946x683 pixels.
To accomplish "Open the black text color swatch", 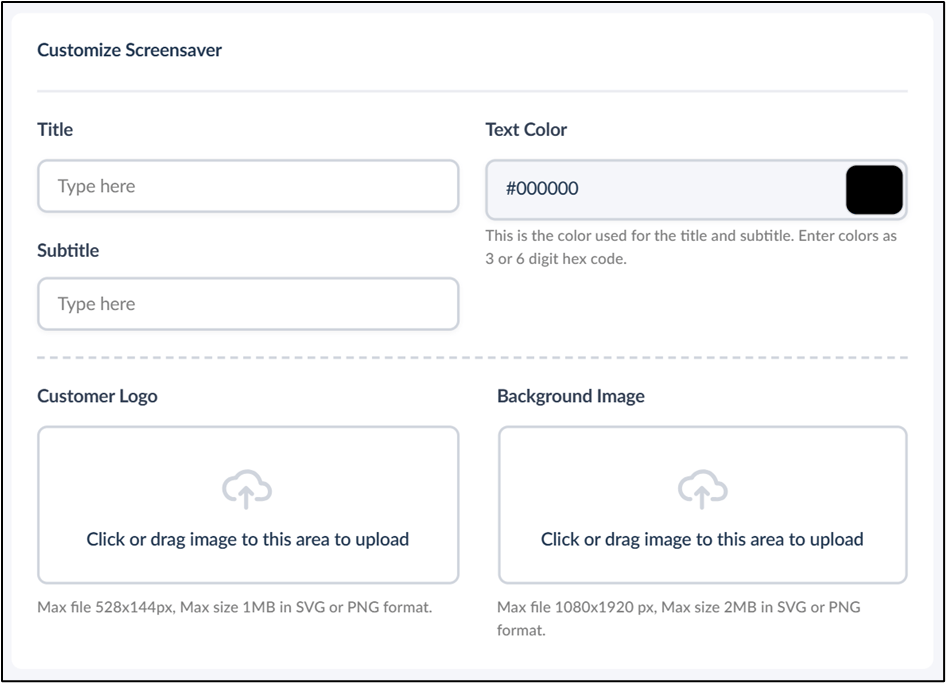I will coord(874,189).
